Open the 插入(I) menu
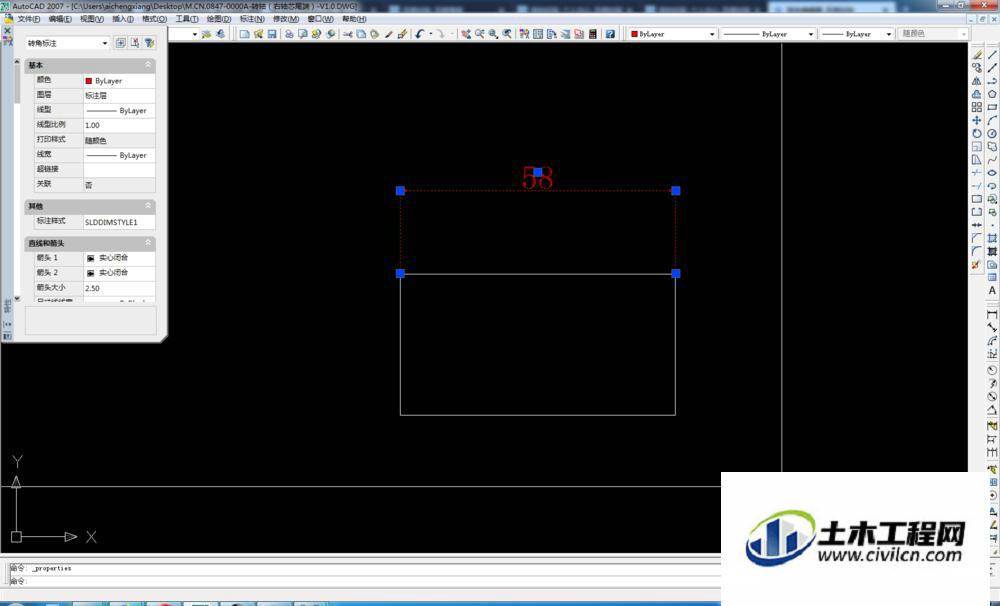The image size is (1000, 606). pos(123,19)
